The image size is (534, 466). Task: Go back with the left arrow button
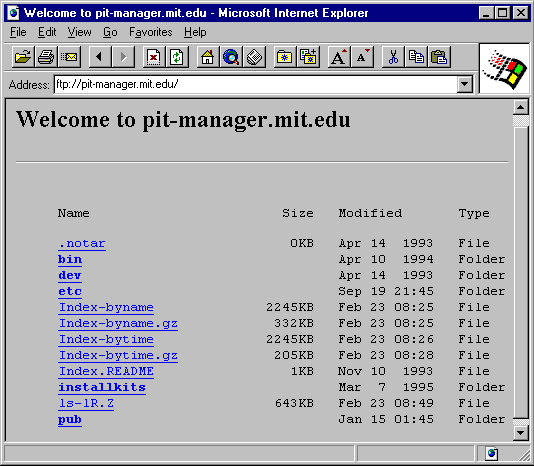100,57
